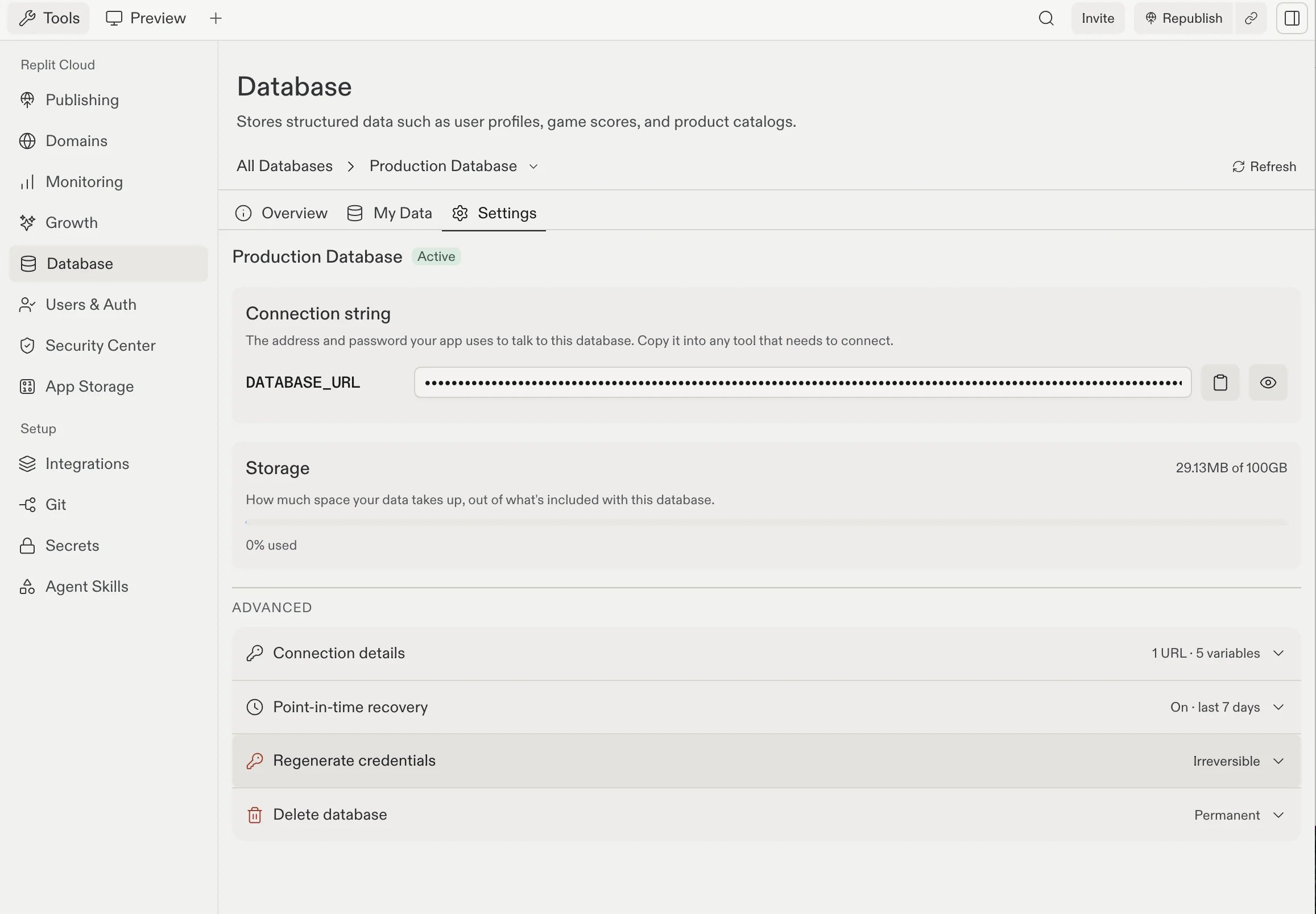The image size is (1316, 914).
Task: Expand Delete database row
Action: pyautogui.click(x=766, y=815)
